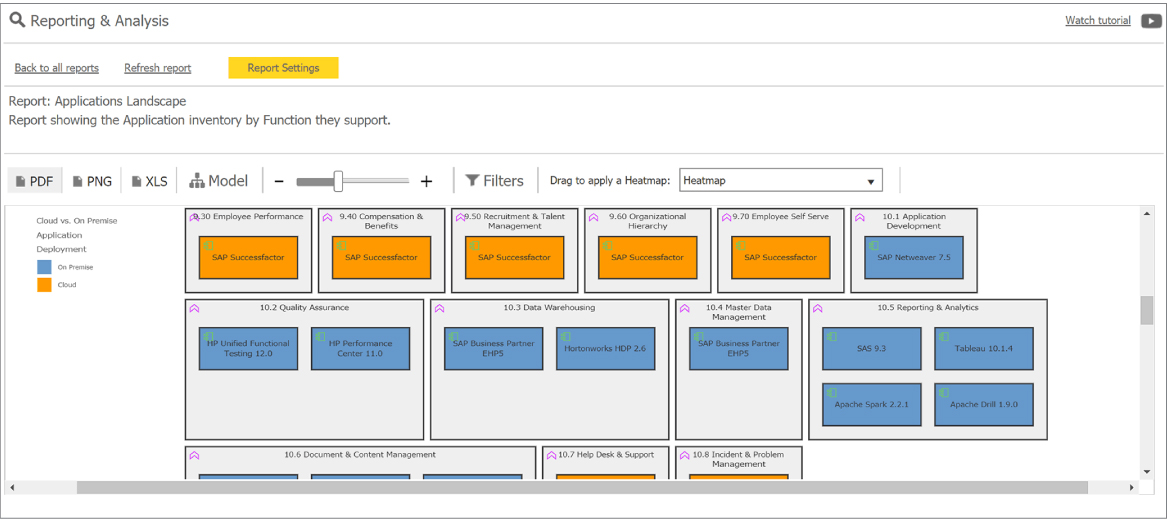The width and height of the screenshot is (1167, 523).
Task: Select SAP Successfactor under Organizational Hierarchy
Action: tap(648, 257)
